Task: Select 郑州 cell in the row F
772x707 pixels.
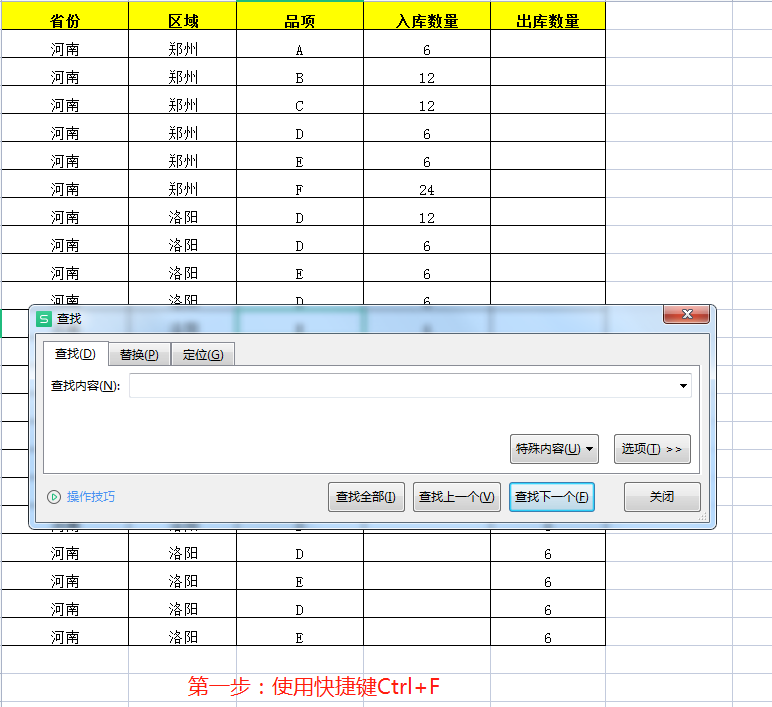Action: (x=183, y=185)
